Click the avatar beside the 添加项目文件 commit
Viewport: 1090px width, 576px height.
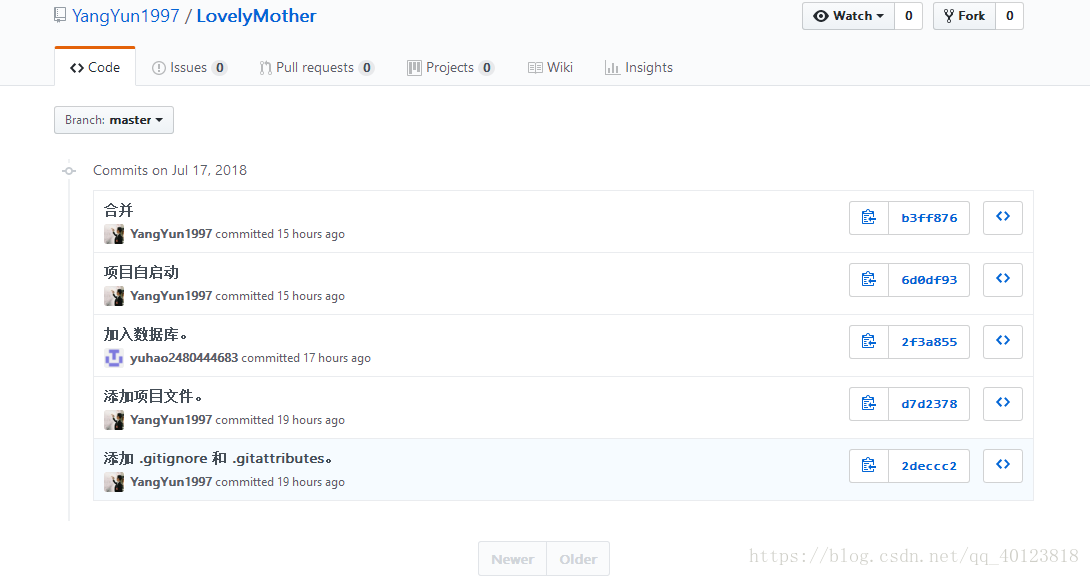point(114,420)
